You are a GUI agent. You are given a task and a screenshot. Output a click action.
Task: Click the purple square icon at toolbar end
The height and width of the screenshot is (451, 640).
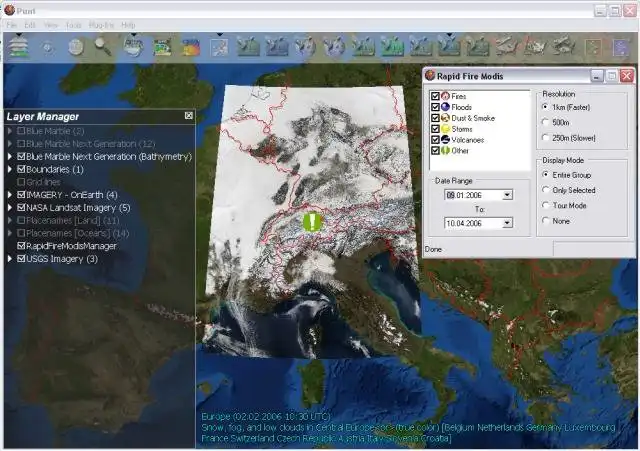pyautogui.click(x=620, y=47)
